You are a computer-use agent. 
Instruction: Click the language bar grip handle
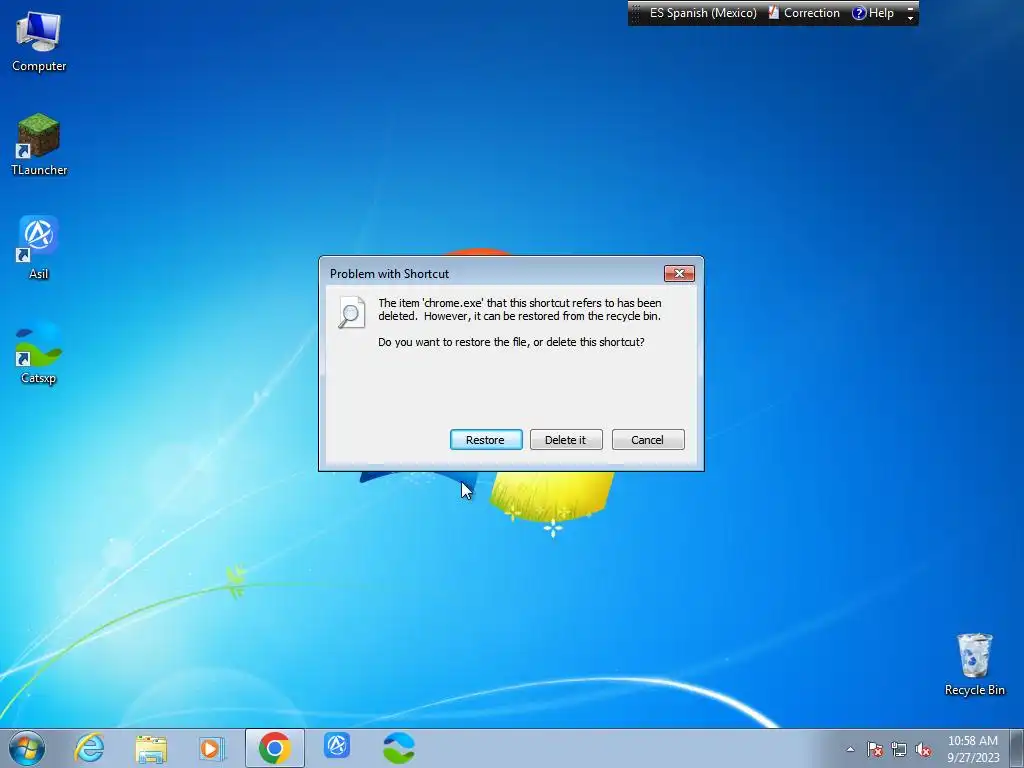[x=635, y=13]
